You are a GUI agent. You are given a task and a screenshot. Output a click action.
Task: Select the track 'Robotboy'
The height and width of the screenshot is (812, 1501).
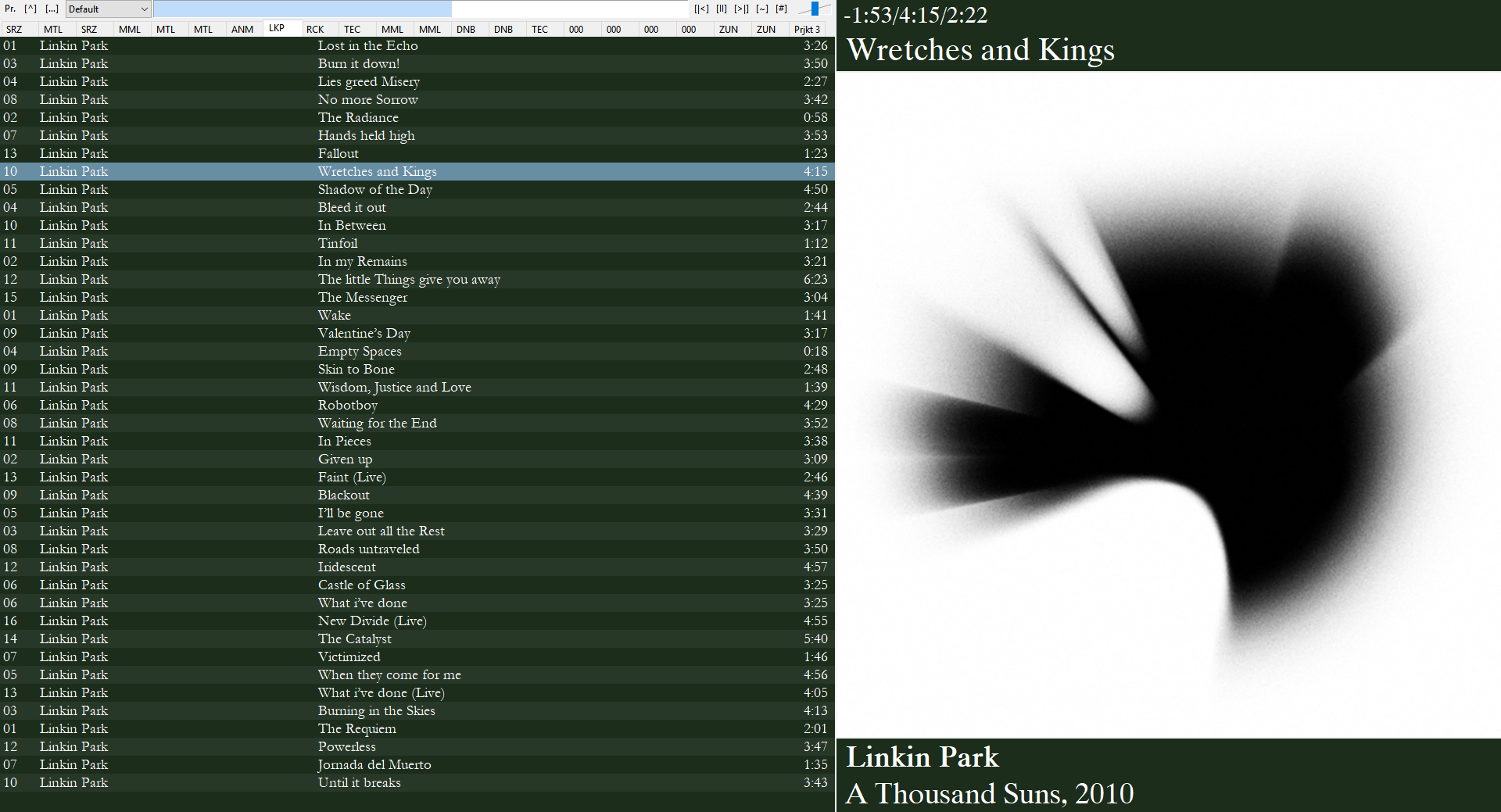point(417,405)
